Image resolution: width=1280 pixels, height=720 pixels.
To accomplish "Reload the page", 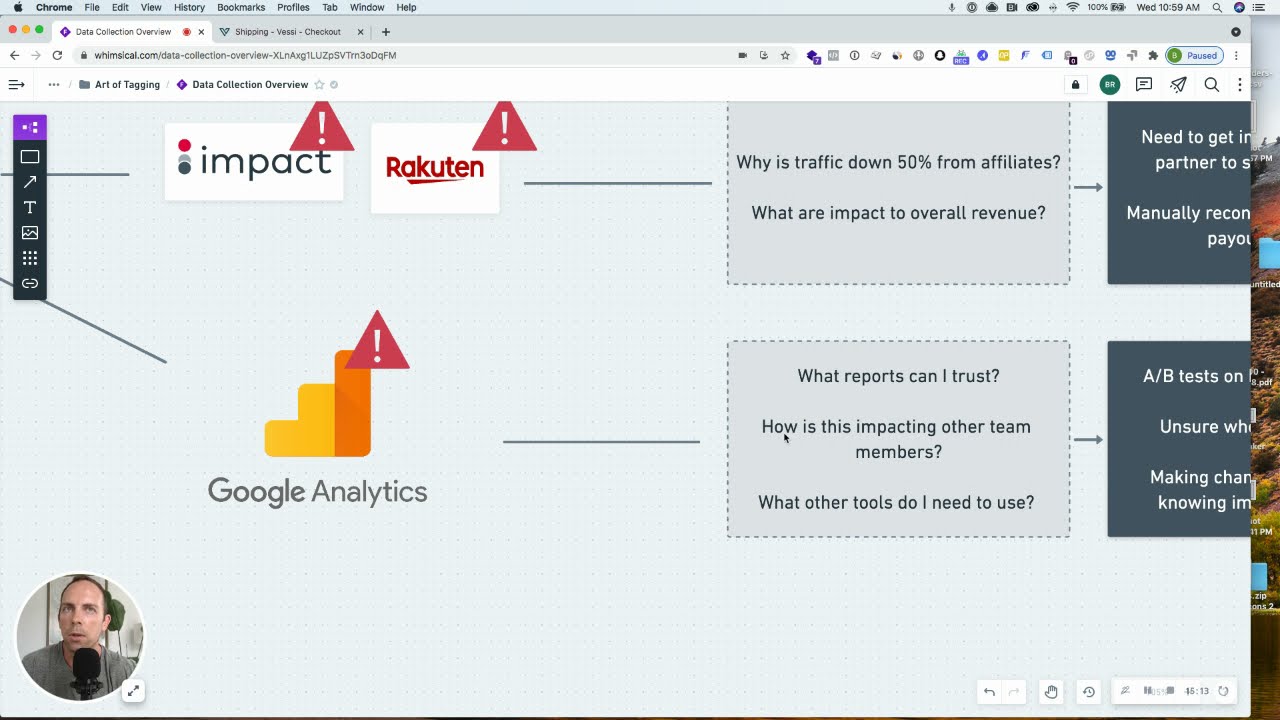I will click(57, 55).
